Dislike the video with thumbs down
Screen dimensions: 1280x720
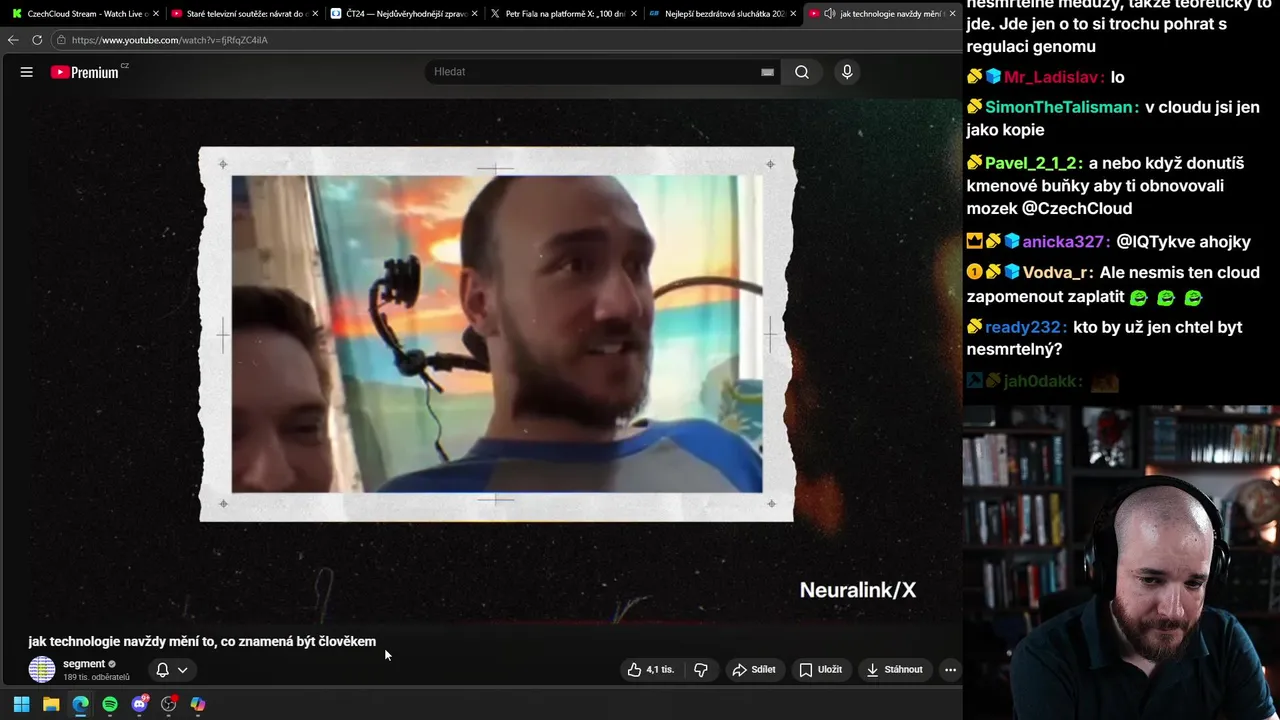701,670
